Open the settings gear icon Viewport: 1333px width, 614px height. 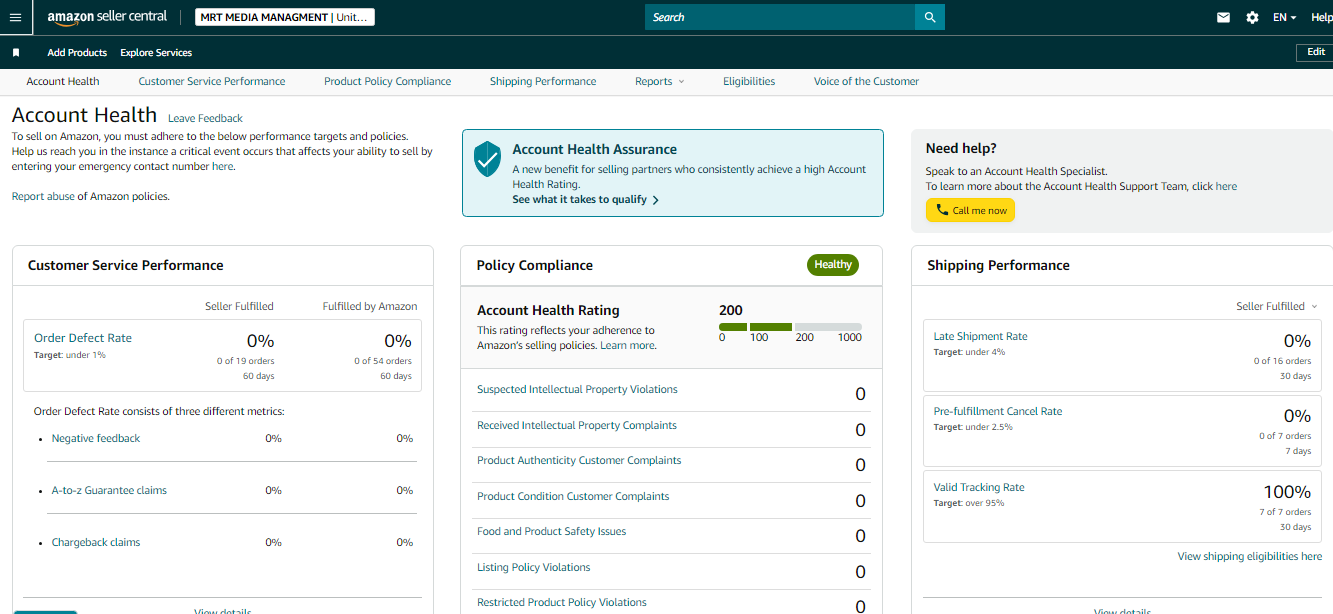[x=1252, y=17]
